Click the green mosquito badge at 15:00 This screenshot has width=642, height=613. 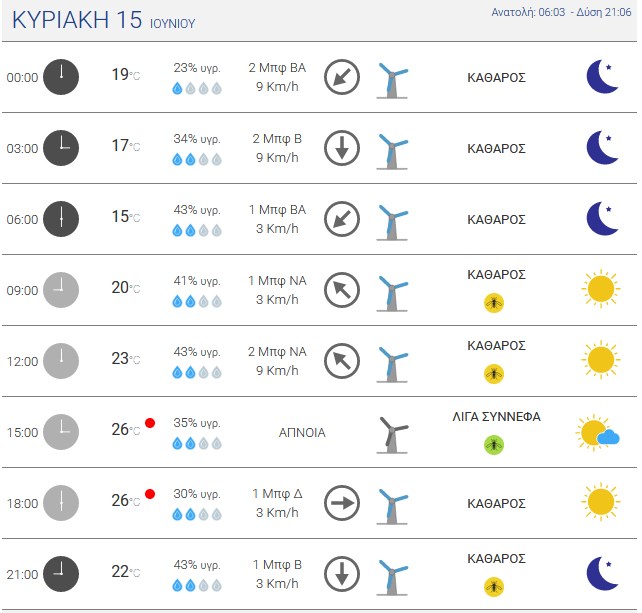[494, 445]
